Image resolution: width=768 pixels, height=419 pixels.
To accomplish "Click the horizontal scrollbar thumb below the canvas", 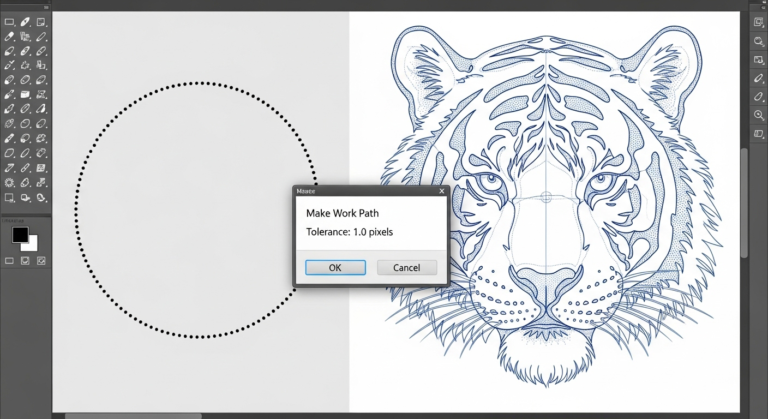I will coord(133,416).
